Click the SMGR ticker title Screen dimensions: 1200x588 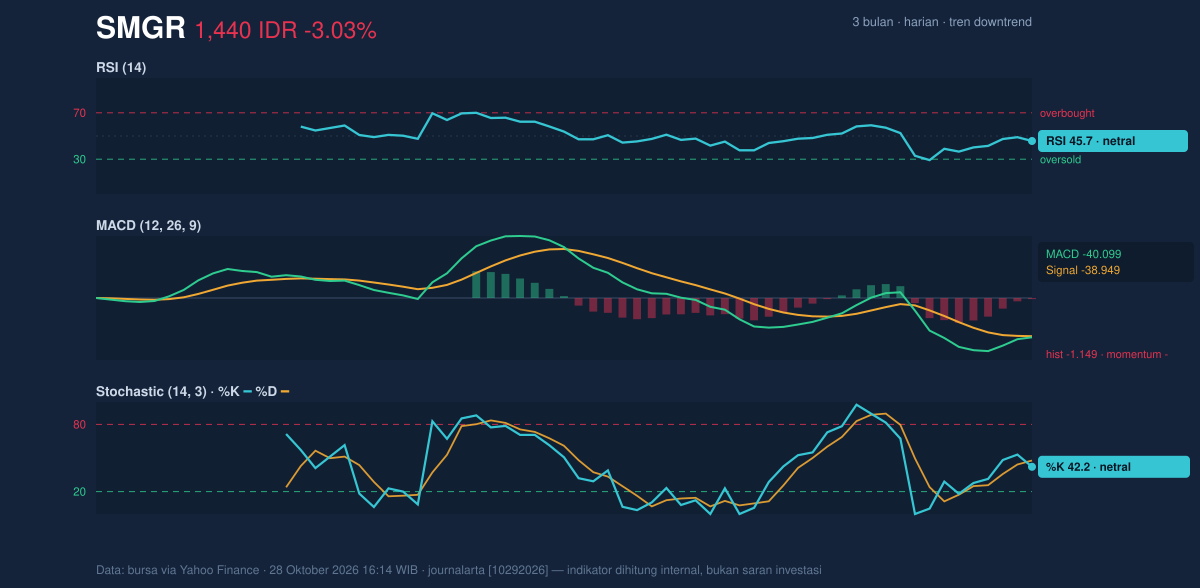tap(141, 29)
